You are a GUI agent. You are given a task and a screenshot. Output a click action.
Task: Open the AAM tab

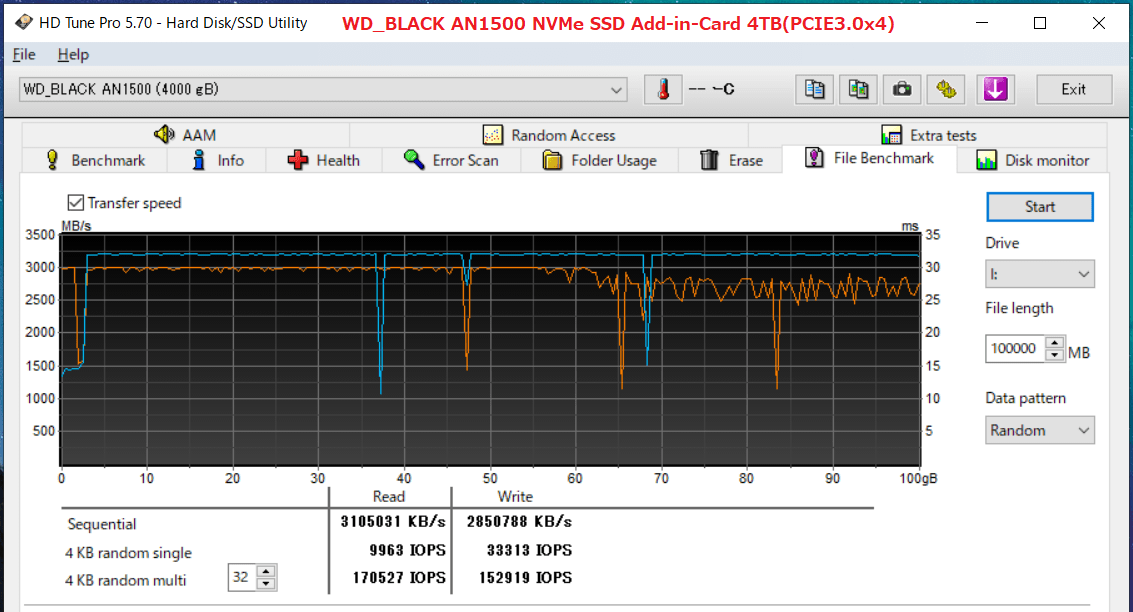pos(185,135)
